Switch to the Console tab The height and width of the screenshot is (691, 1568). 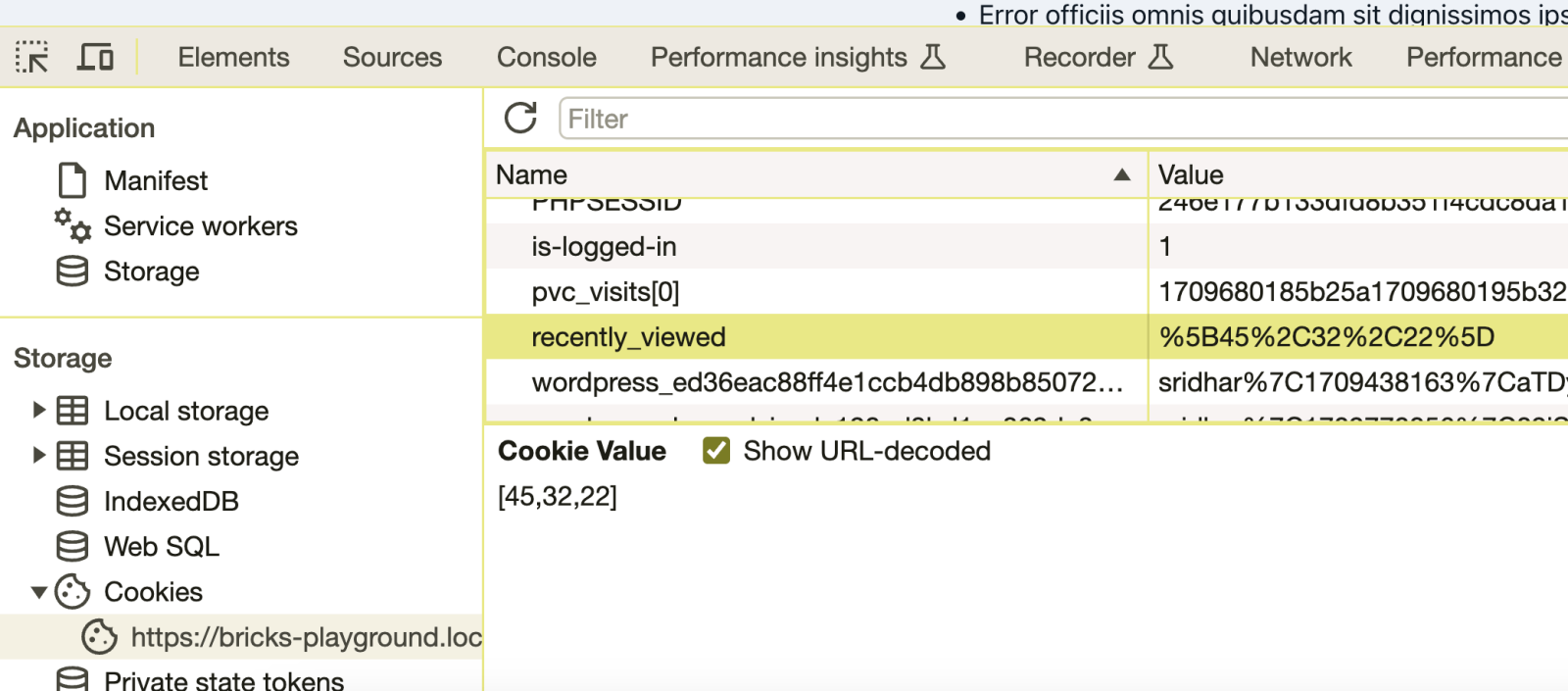[546, 57]
